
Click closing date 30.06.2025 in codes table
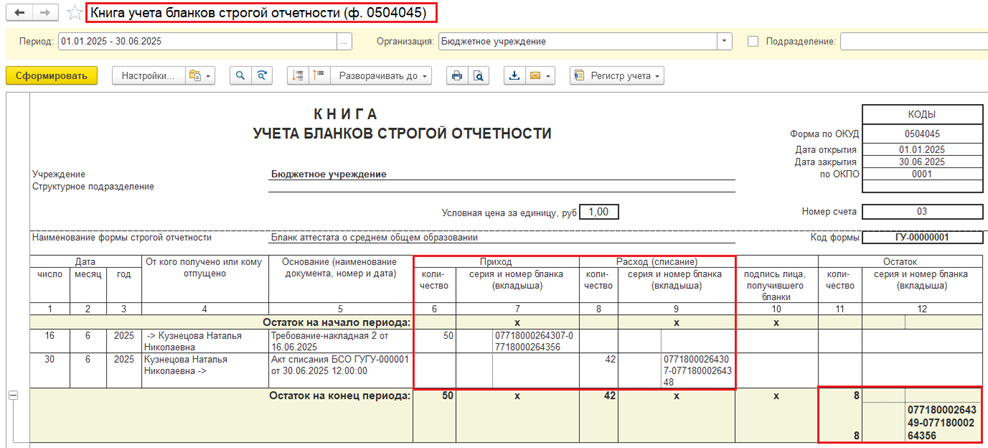click(922, 162)
